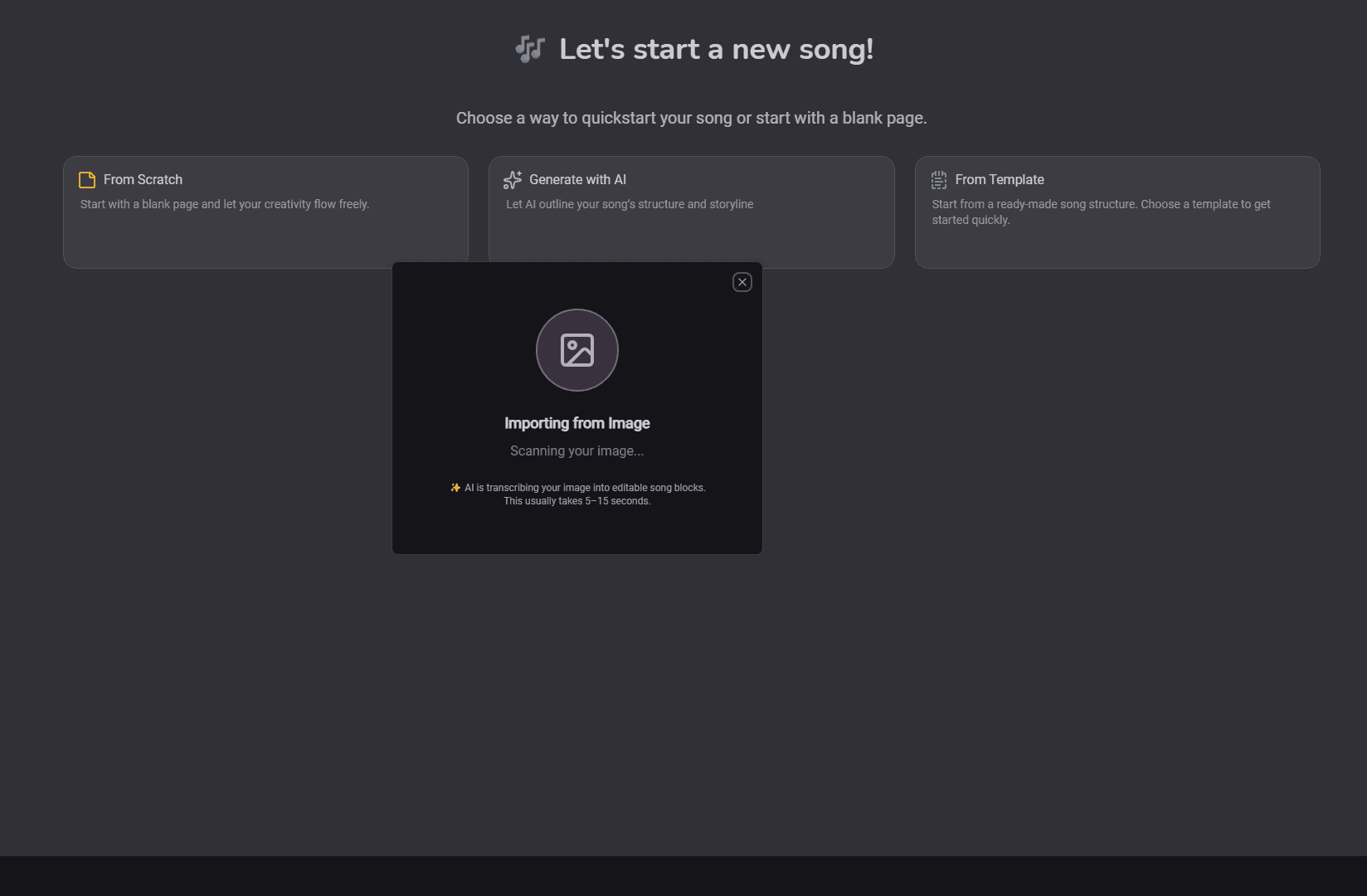The image size is (1367, 896).
Task: Click the From Scratch heading text
Action: click(x=143, y=179)
